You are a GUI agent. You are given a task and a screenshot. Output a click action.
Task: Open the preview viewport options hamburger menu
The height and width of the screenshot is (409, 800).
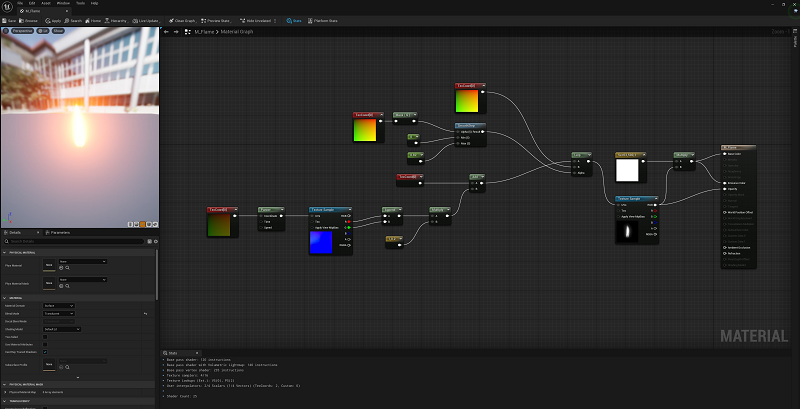click(6, 31)
